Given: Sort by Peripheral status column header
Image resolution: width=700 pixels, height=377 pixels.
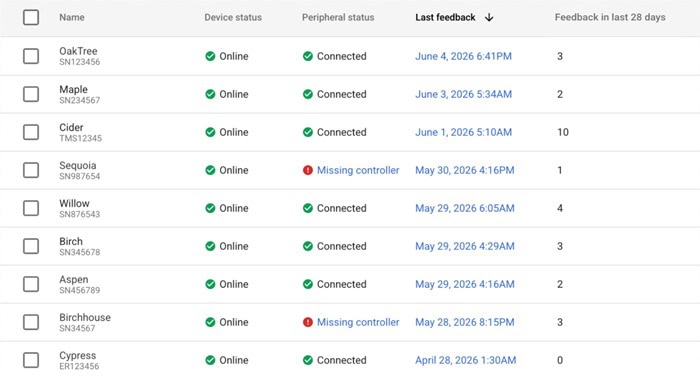Looking at the screenshot, I should 338,17.
